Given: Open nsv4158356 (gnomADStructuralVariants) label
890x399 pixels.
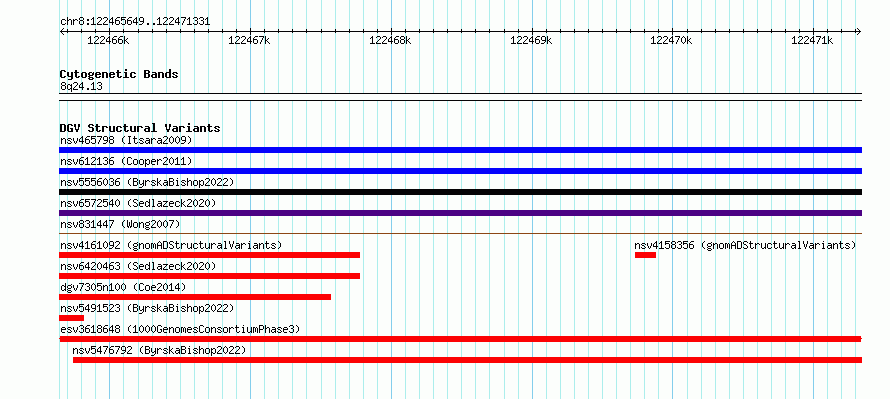Looking at the screenshot, I should coord(745,245).
